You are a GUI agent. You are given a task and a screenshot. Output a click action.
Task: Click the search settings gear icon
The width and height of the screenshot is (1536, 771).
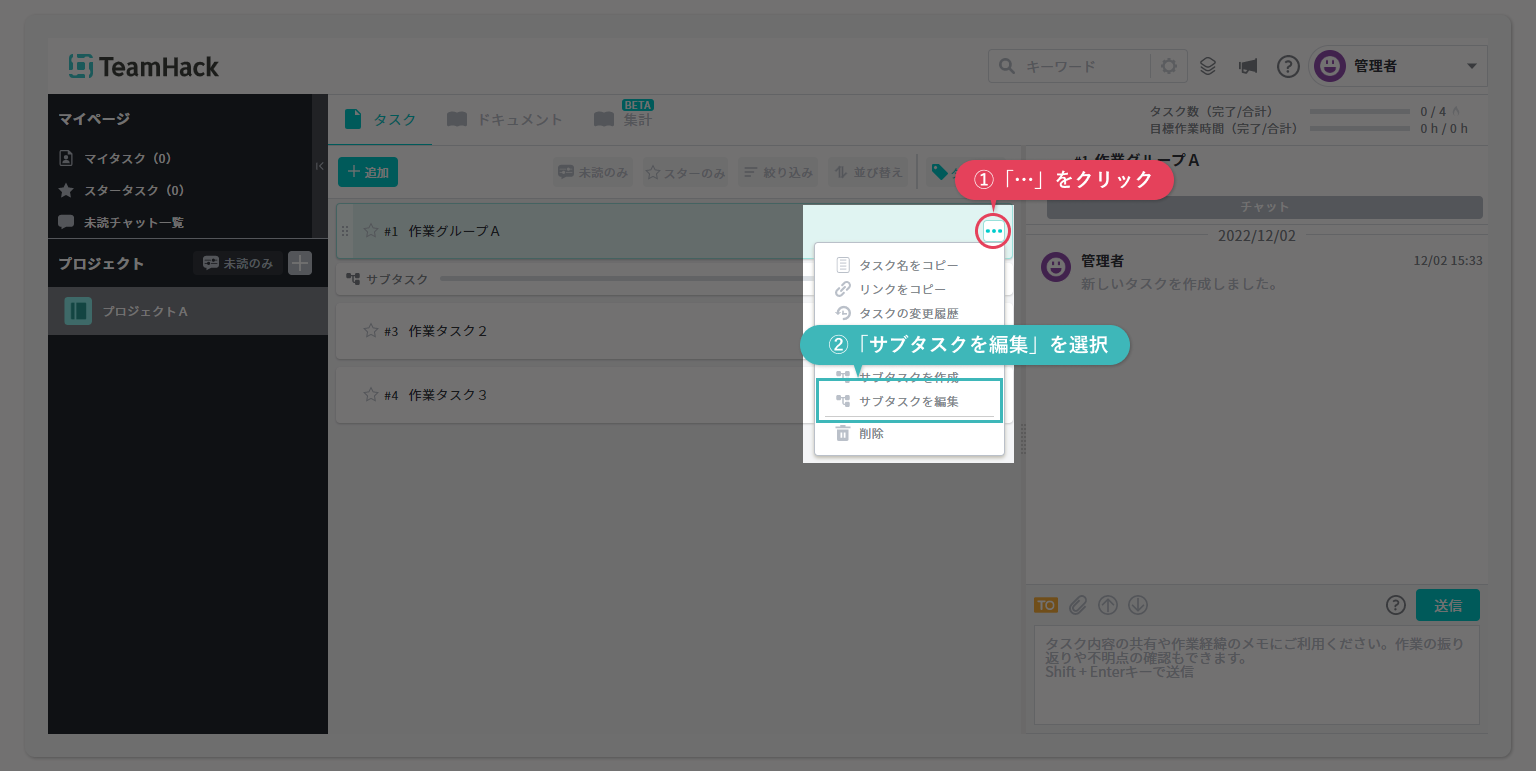[x=1169, y=67]
